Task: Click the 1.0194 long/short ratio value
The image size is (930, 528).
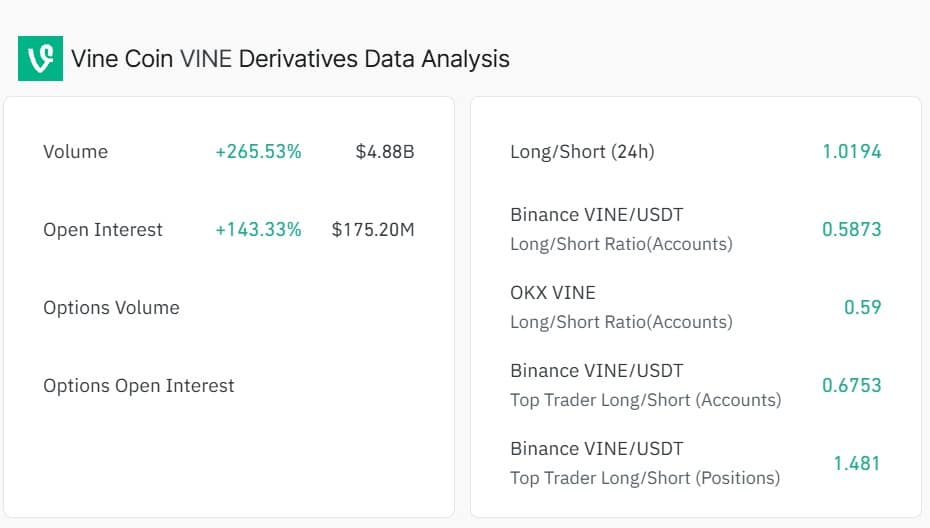Action: (852, 152)
